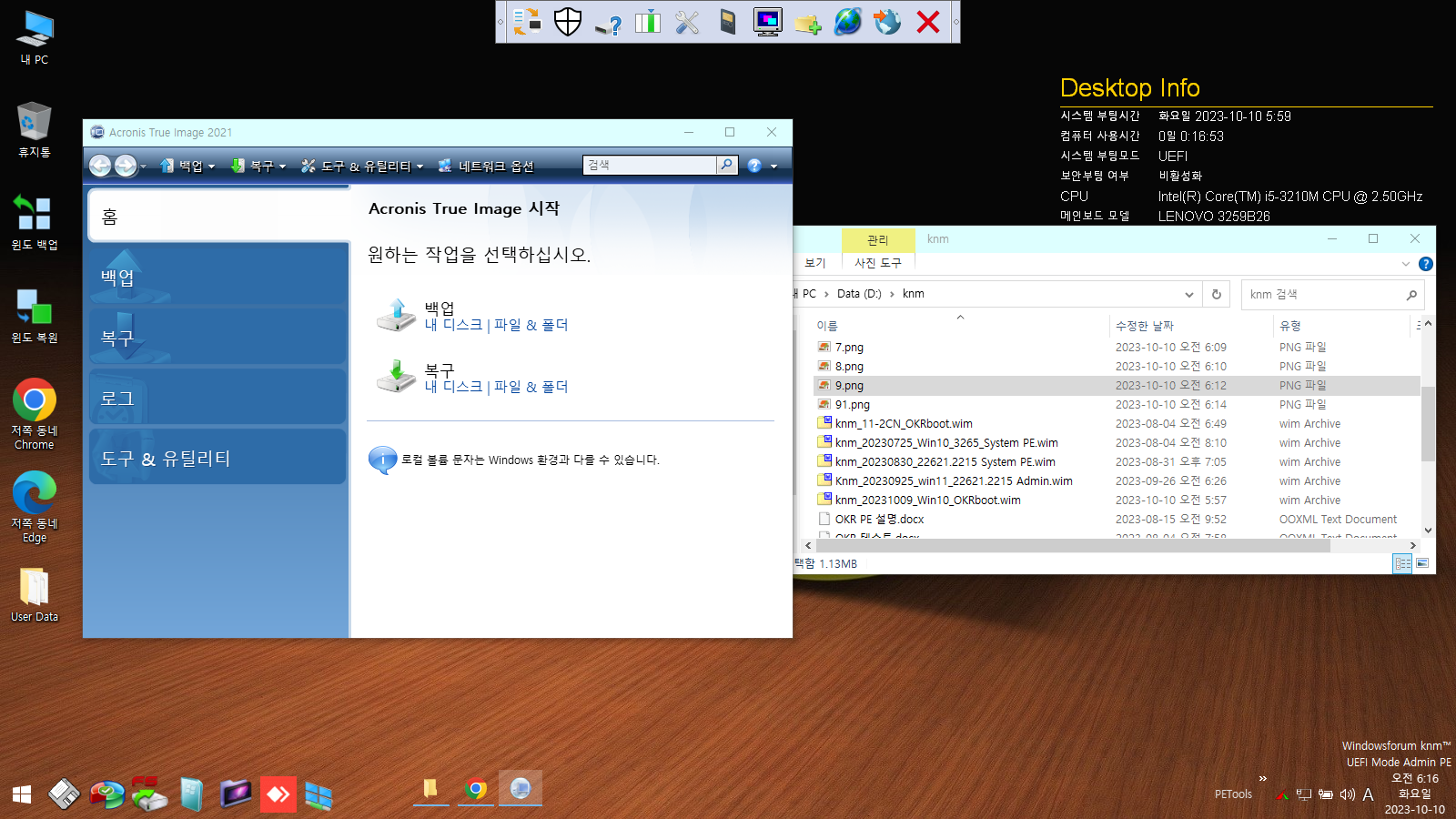Select 9.png in Explorer file list

(x=1117, y=386)
